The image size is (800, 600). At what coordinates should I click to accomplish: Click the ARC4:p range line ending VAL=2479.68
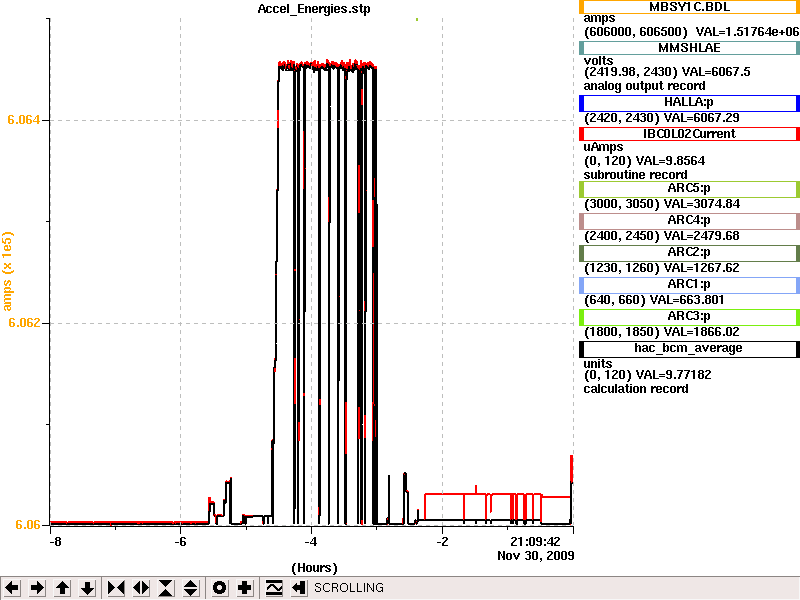[662, 236]
